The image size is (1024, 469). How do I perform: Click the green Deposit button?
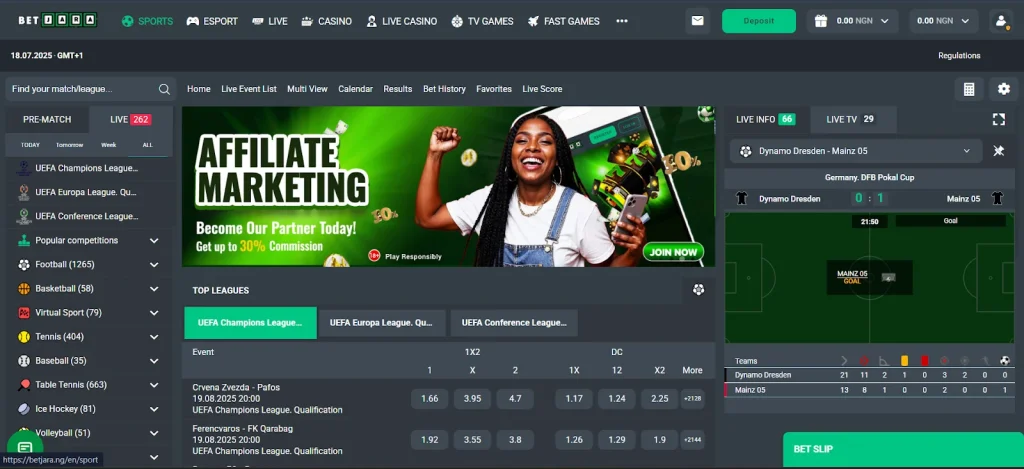(x=759, y=21)
